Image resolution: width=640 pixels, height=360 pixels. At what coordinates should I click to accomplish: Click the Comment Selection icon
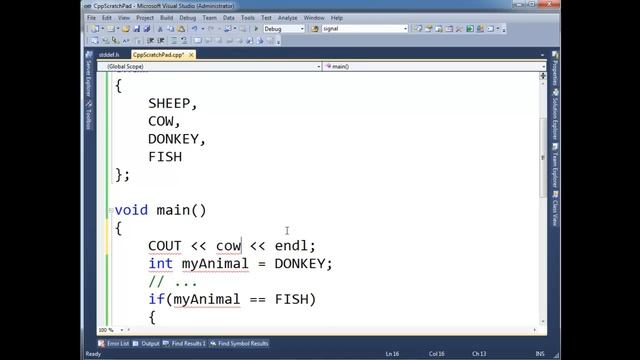point(174,40)
